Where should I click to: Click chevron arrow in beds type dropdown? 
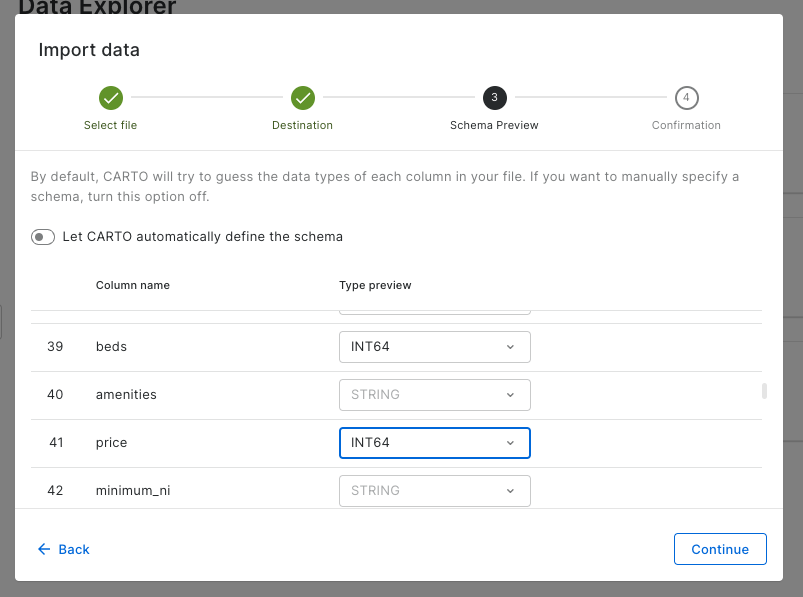point(510,347)
